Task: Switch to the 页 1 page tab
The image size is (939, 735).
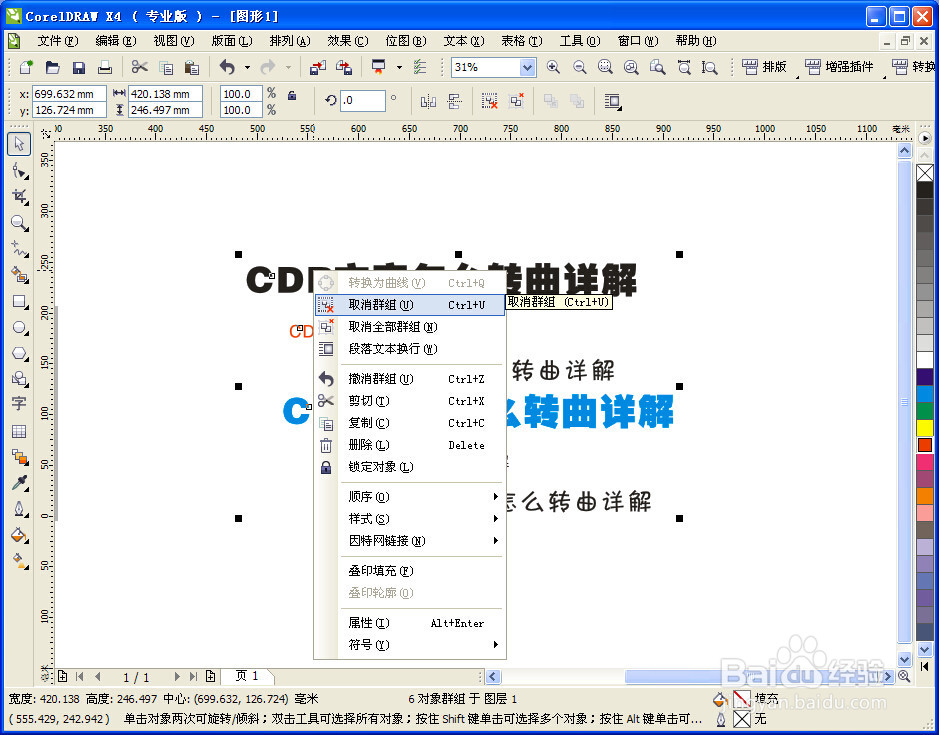Action: (x=247, y=676)
